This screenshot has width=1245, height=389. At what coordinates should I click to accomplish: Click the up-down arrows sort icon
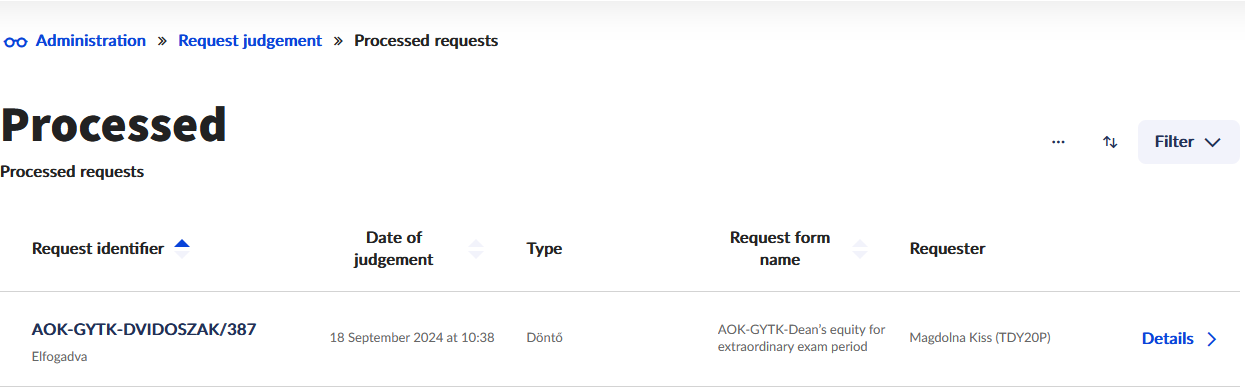1110,142
